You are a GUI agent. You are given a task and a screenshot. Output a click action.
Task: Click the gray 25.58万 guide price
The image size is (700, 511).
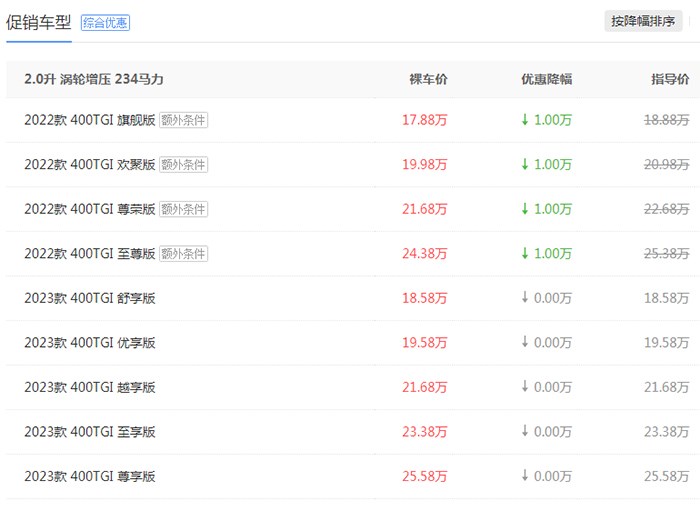(667, 477)
